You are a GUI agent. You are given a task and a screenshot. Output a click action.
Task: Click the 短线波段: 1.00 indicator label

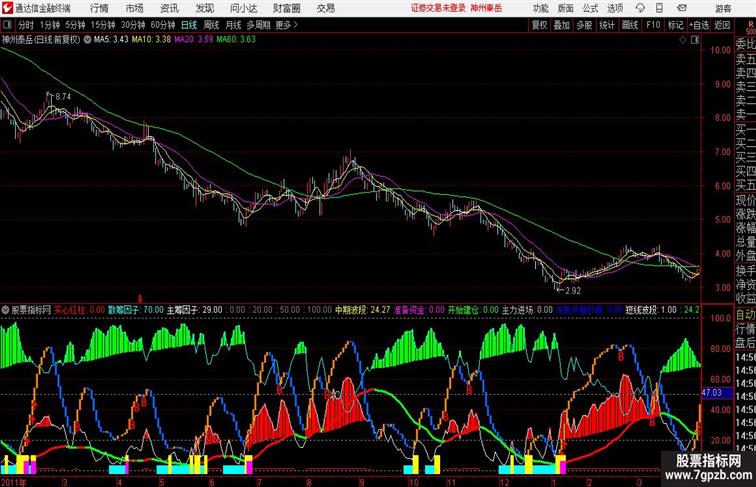tap(651, 310)
